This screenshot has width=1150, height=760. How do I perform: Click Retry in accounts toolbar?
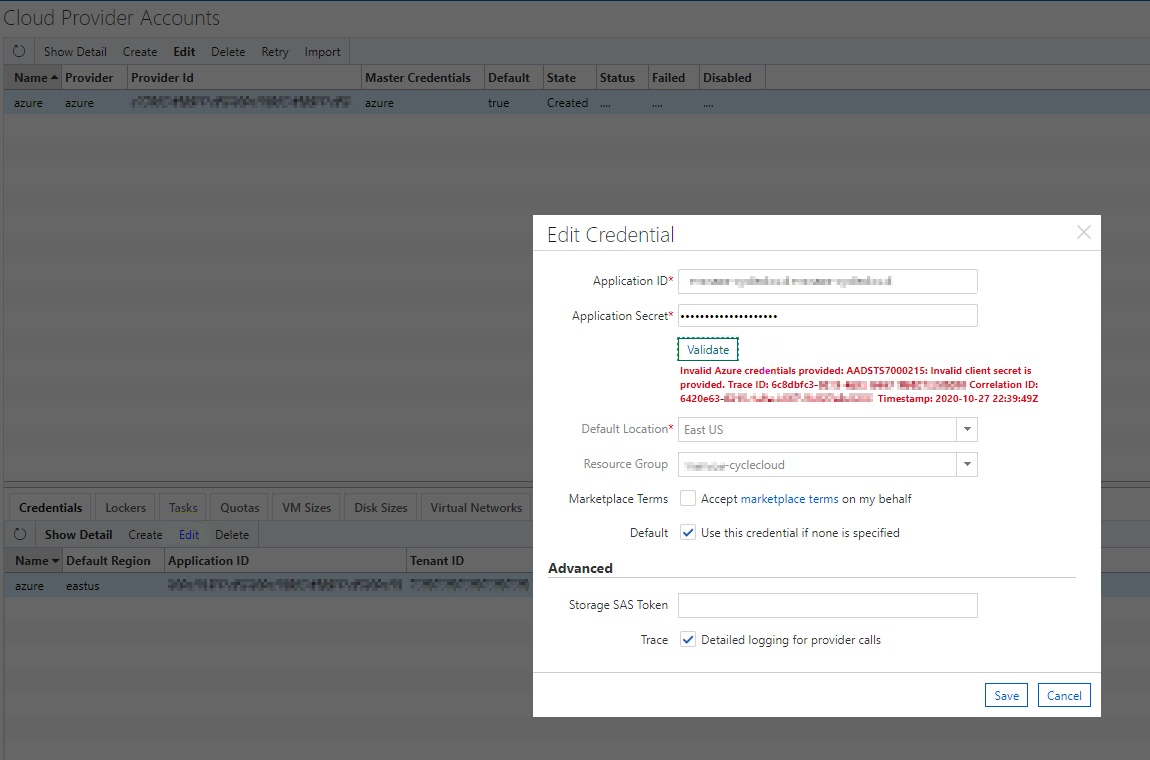pos(275,51)
